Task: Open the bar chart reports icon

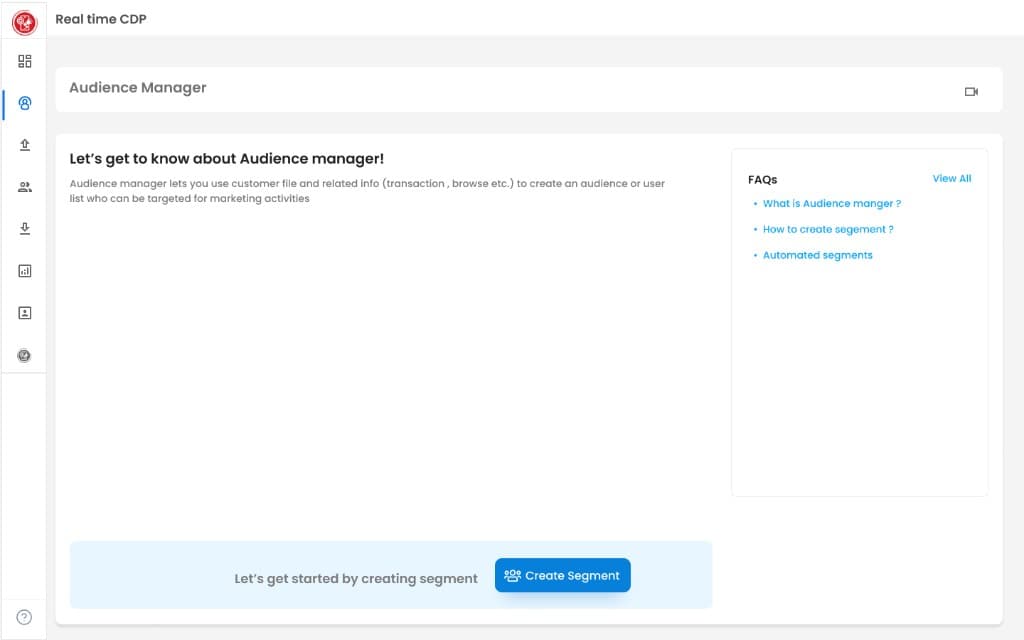Action: pyautogui.click(x=25, y=271)
